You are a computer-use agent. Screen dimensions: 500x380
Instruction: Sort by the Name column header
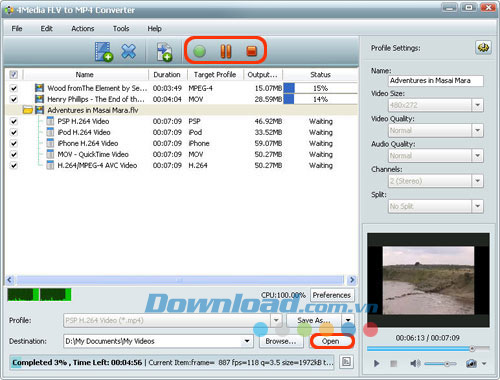tap(85, 74)
